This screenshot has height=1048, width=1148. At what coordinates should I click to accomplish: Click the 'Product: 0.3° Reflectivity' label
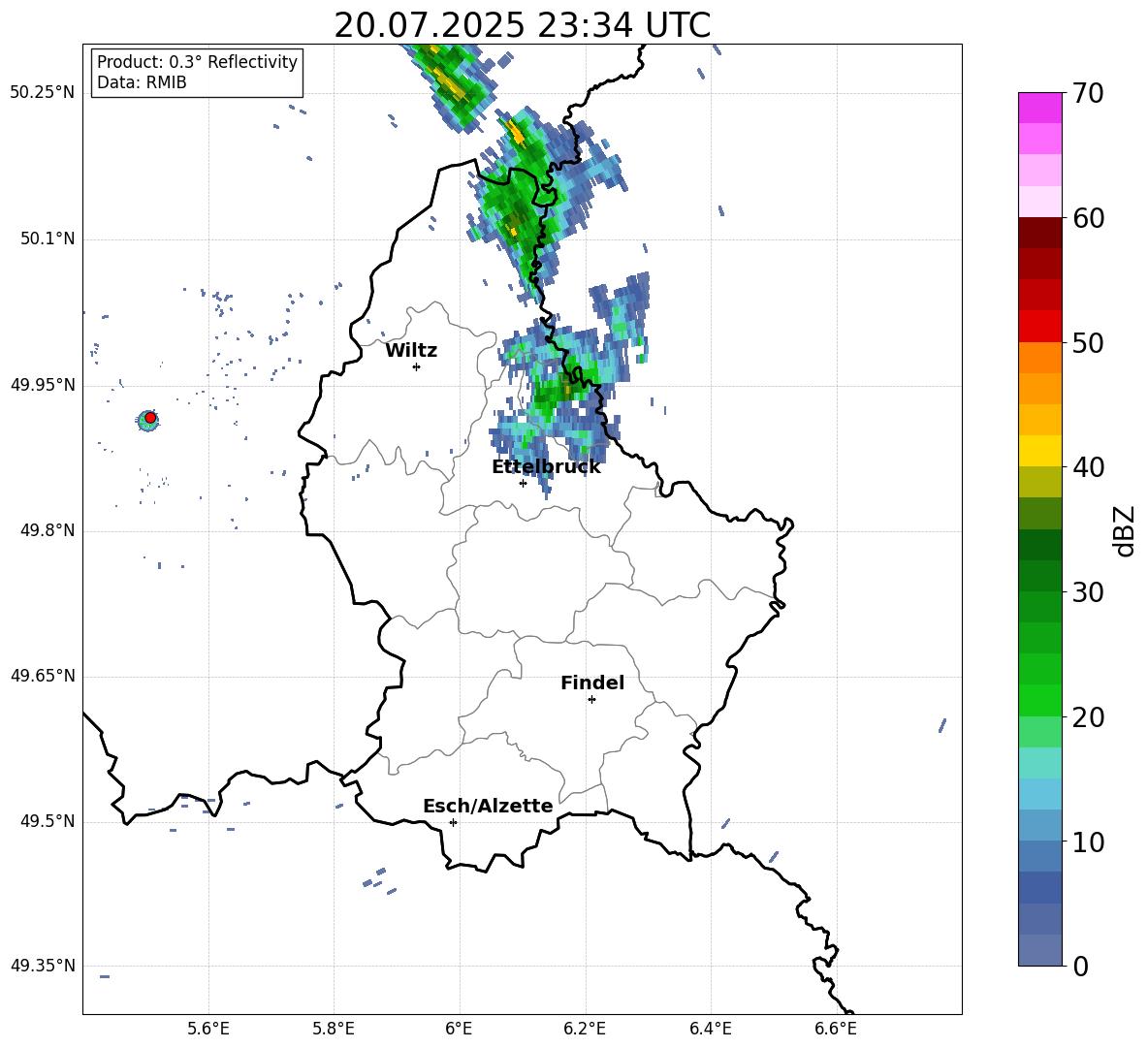[x=197, y=62]
